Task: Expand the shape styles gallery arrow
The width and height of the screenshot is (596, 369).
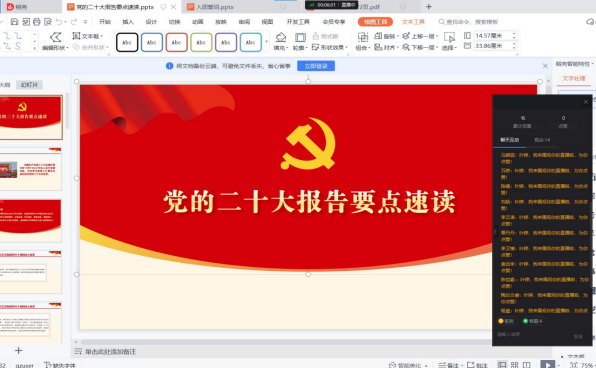Action: [266, 42]
